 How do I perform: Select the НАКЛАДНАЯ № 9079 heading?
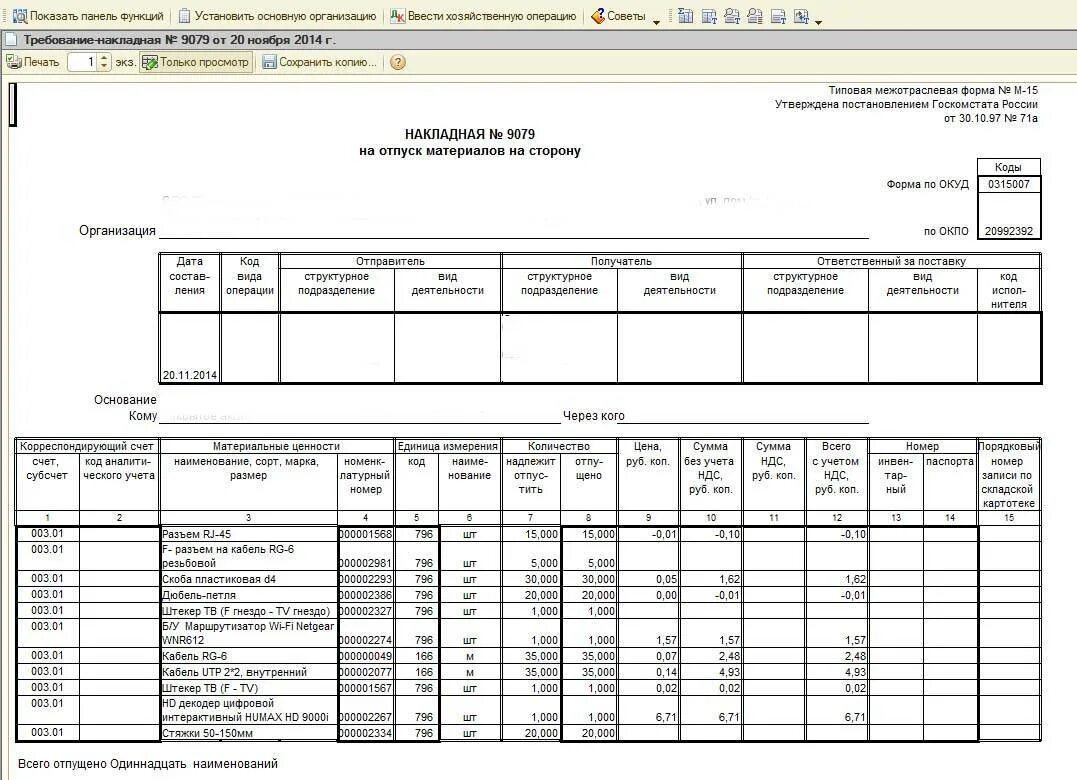pos(470,135)
